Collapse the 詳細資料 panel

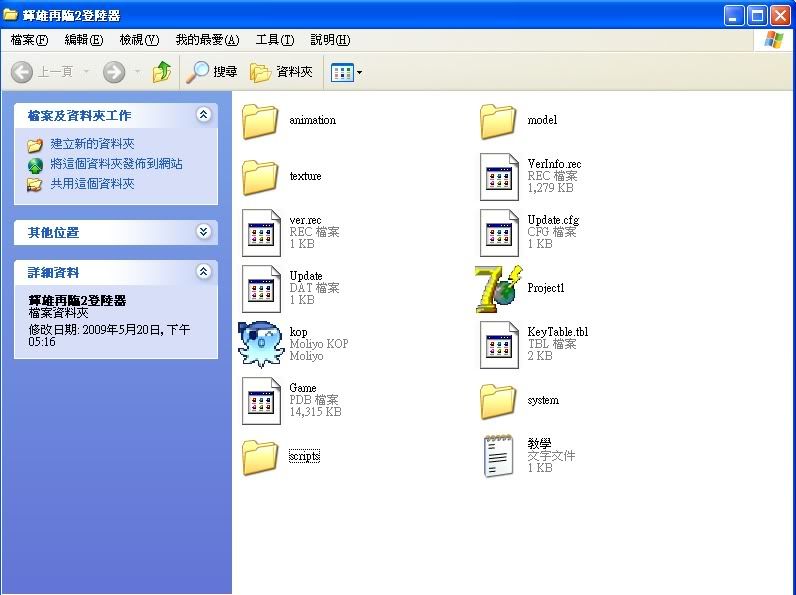point(204,272)
